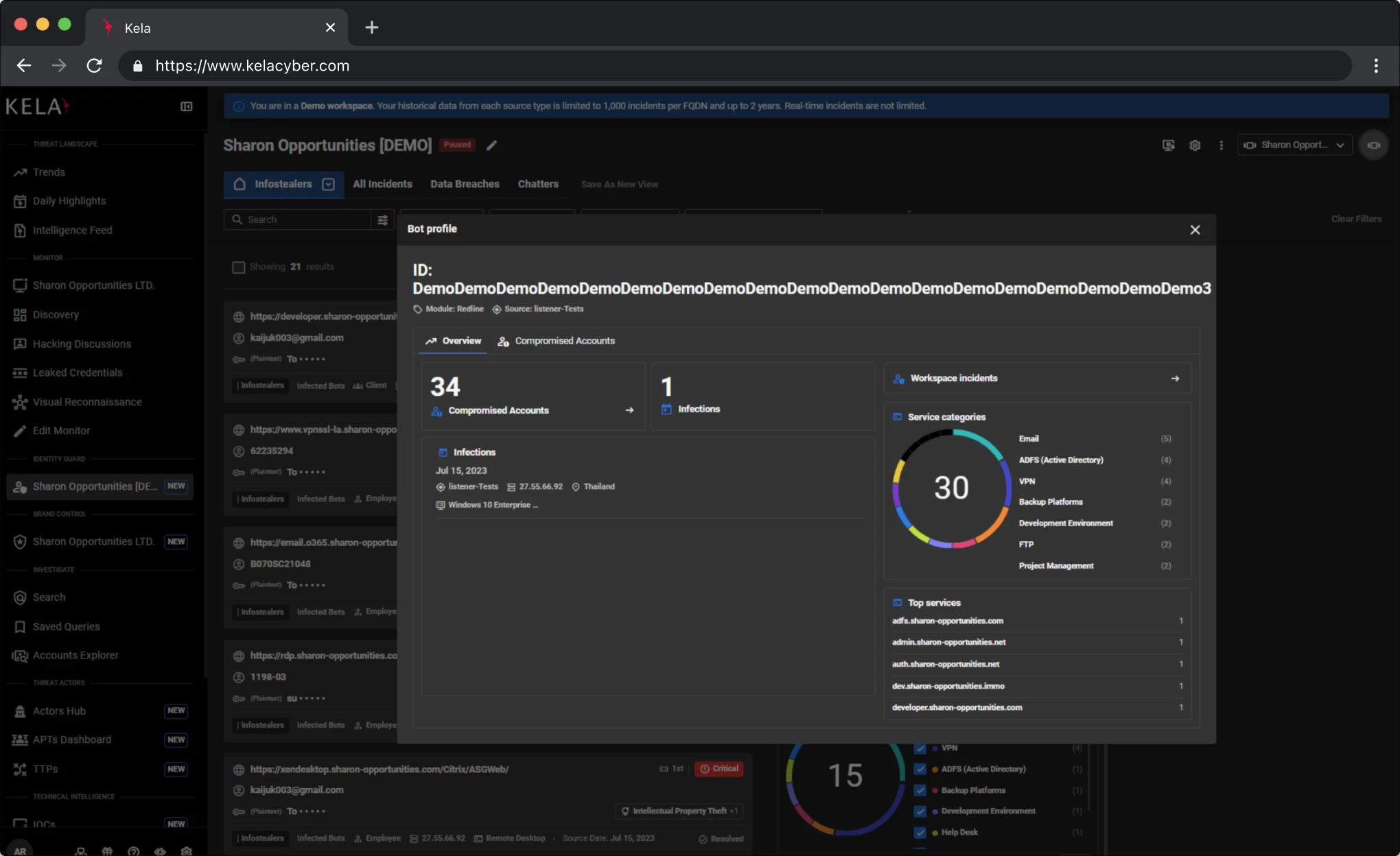This screenshot has height=856, width=1400.
Task: Toggle Help Desk filter checkbox
Action: tap(920, 833)
